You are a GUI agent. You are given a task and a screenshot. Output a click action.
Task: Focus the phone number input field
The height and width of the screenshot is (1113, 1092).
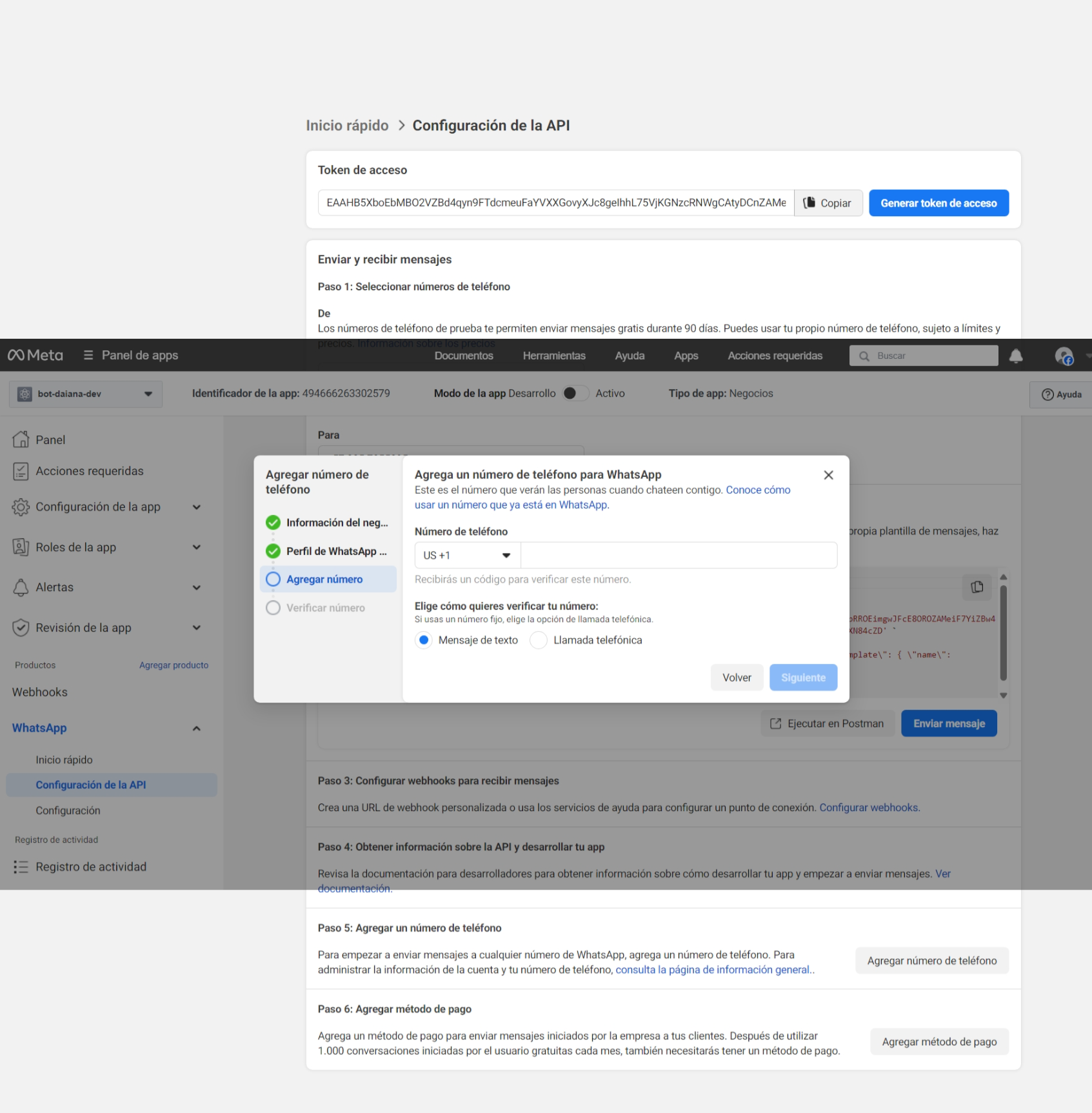679,556
